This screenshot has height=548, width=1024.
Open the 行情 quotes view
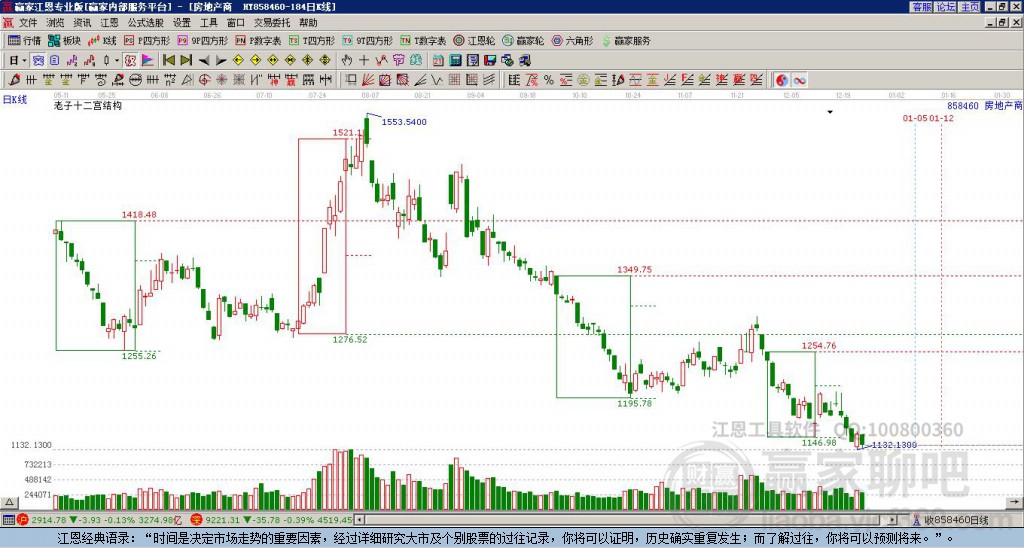[25, 40]
